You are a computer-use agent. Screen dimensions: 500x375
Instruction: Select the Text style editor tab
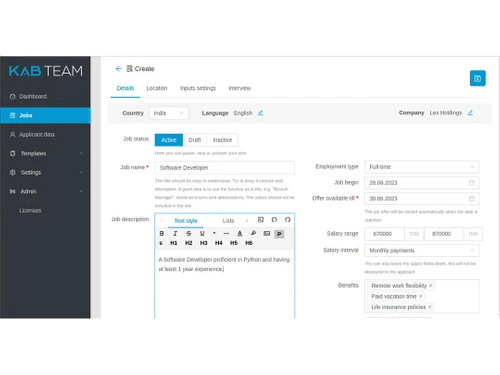pos(186,221)
